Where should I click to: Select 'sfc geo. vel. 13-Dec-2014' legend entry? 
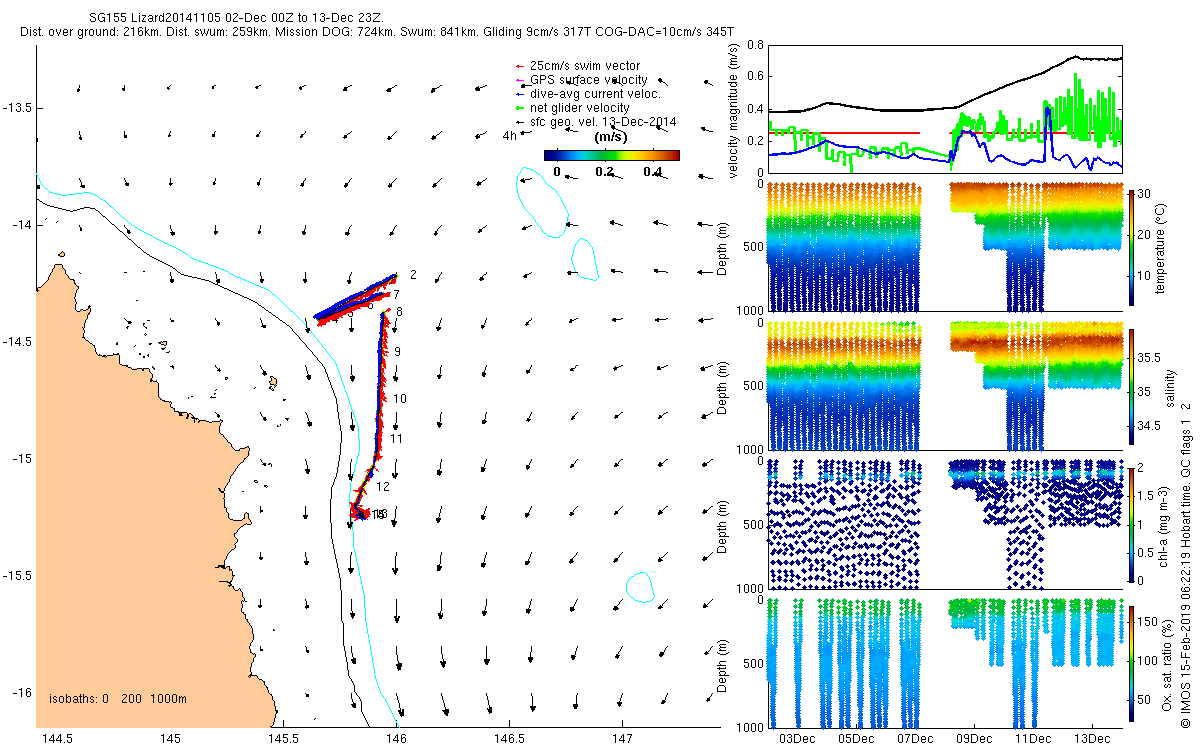[x=603, y=122]
